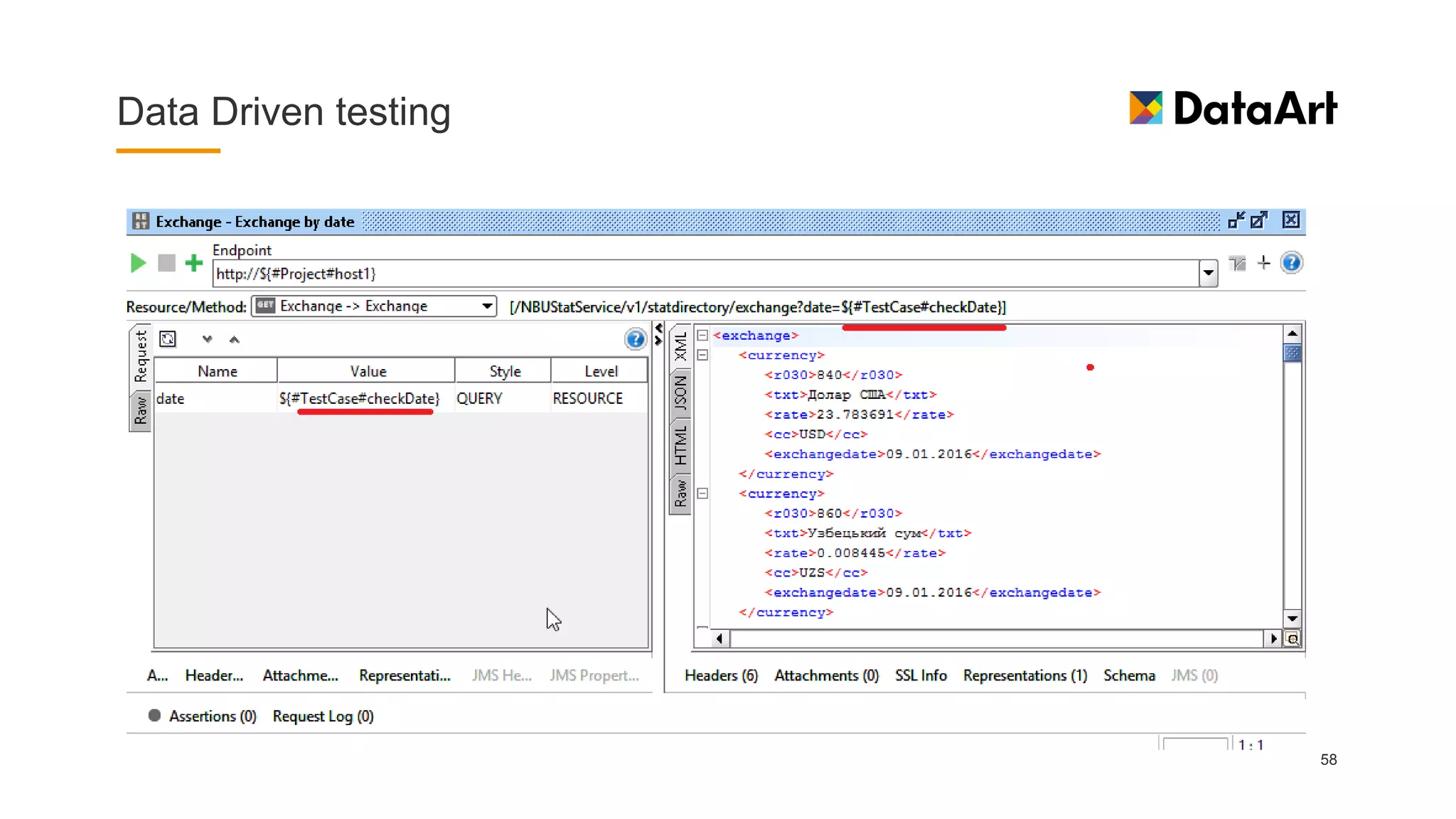Screen dimensions: 1456x819
Task: Open the Headers (6) response tab
Action: click(x=721, y=675)
